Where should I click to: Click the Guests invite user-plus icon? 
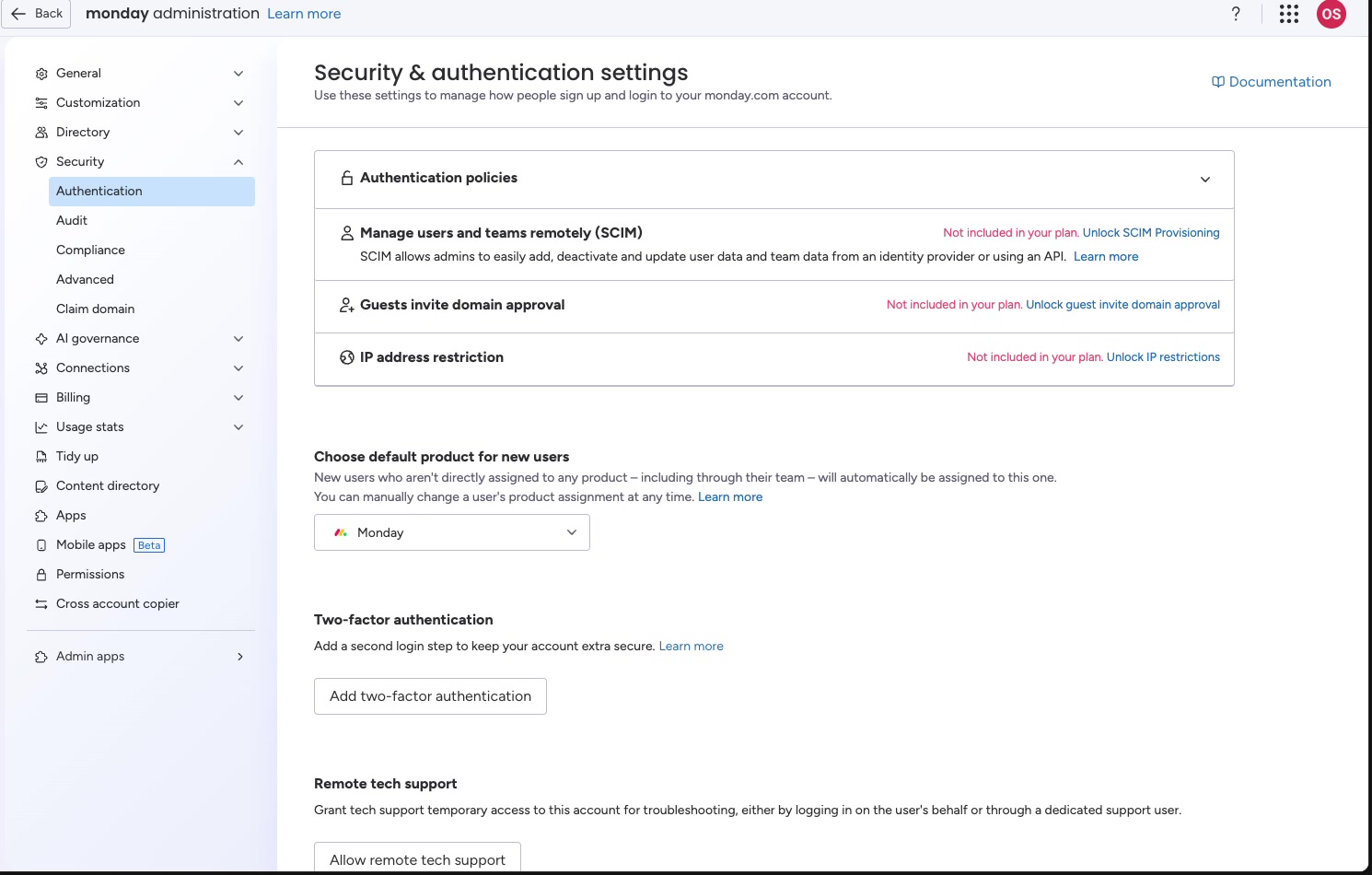[347, 305]
